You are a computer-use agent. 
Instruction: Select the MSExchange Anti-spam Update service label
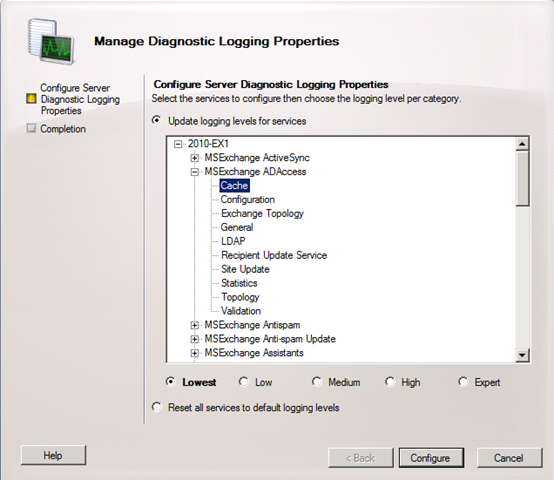point(270,339)
